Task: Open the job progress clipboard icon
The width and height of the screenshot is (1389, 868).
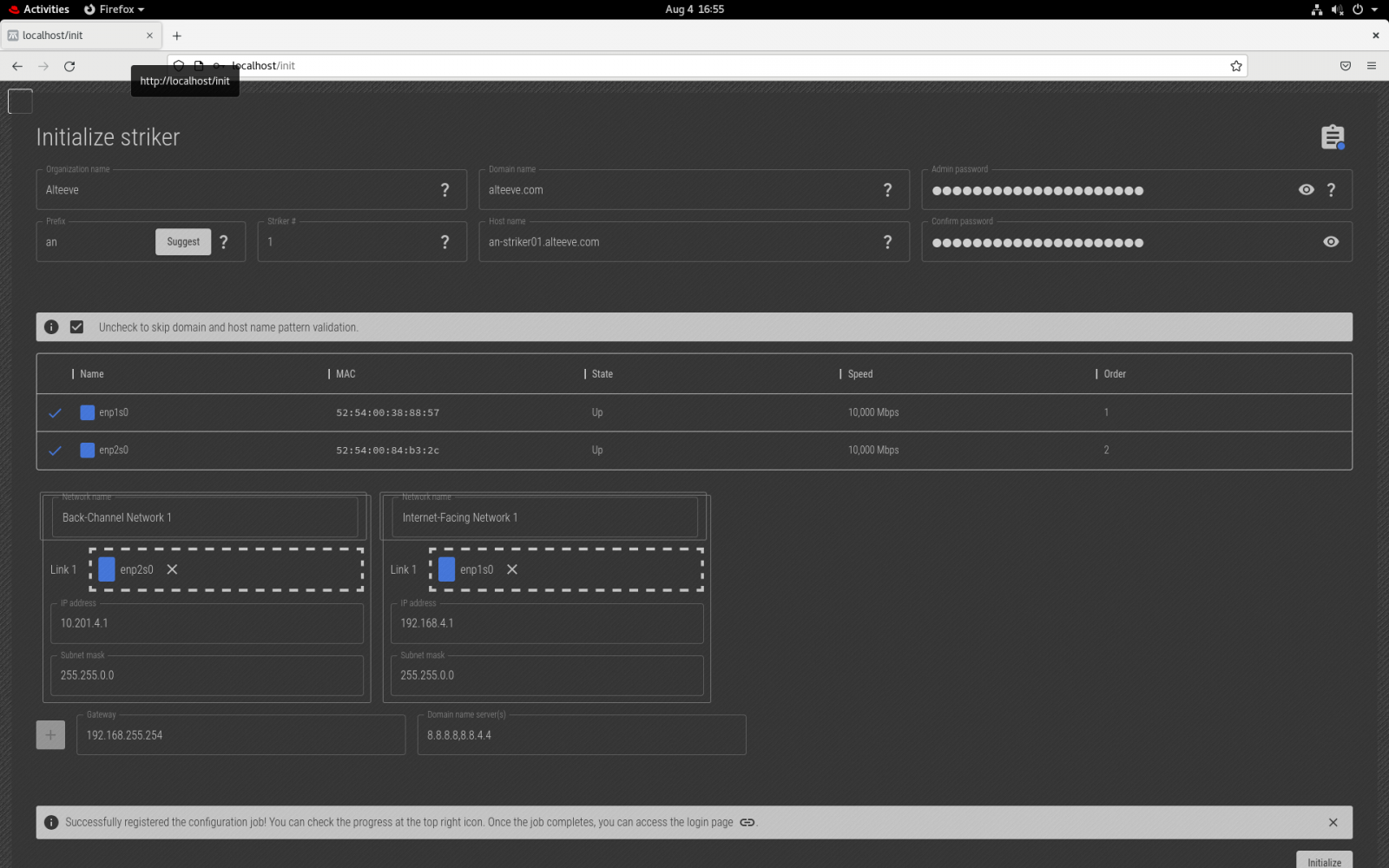Action: click(x=1332, y=137)
